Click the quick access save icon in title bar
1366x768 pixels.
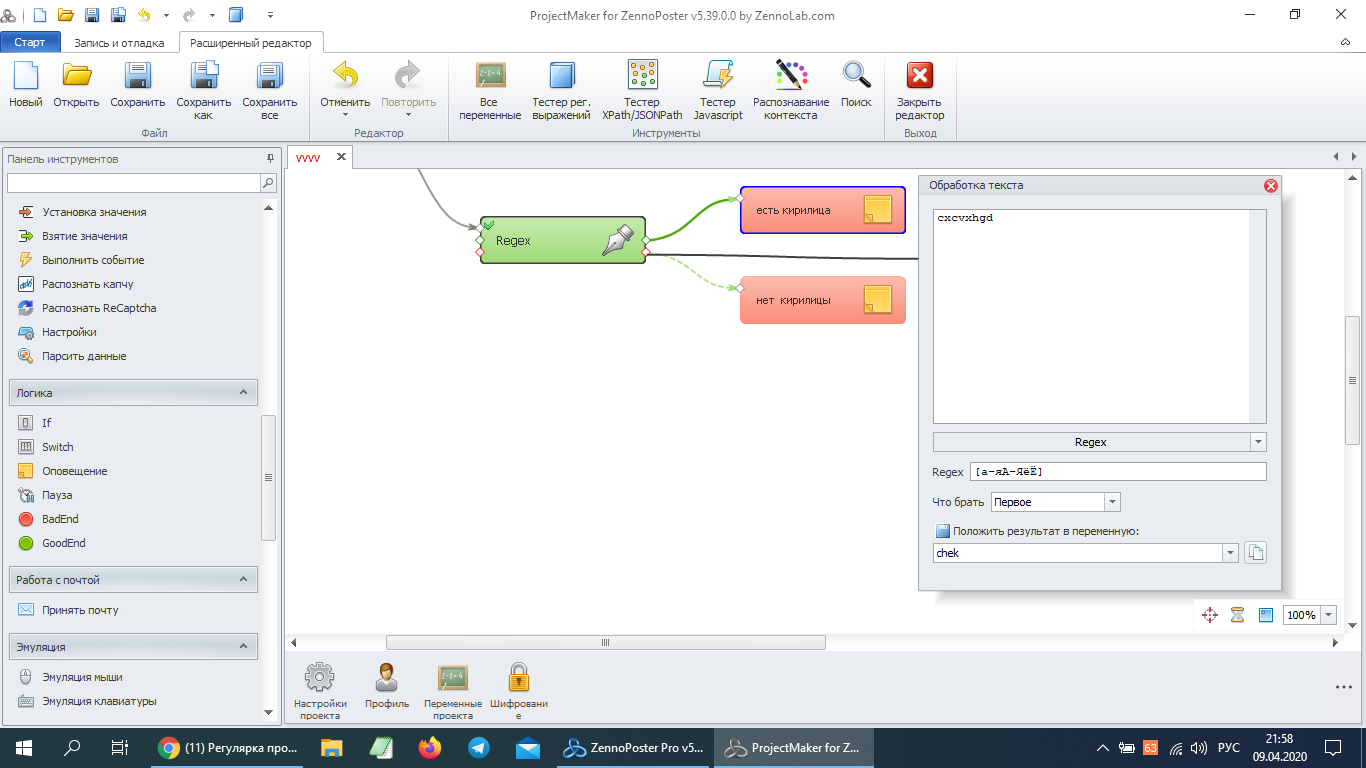[x=92, y=15]
